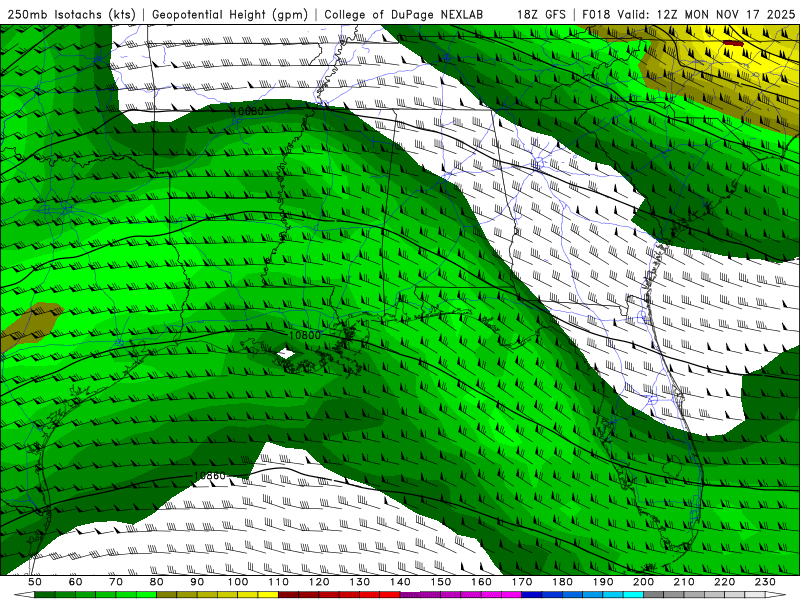Screen dimensions: 800x600
Task: Click the 230 value on the color scale
Action: pos(765,582)
